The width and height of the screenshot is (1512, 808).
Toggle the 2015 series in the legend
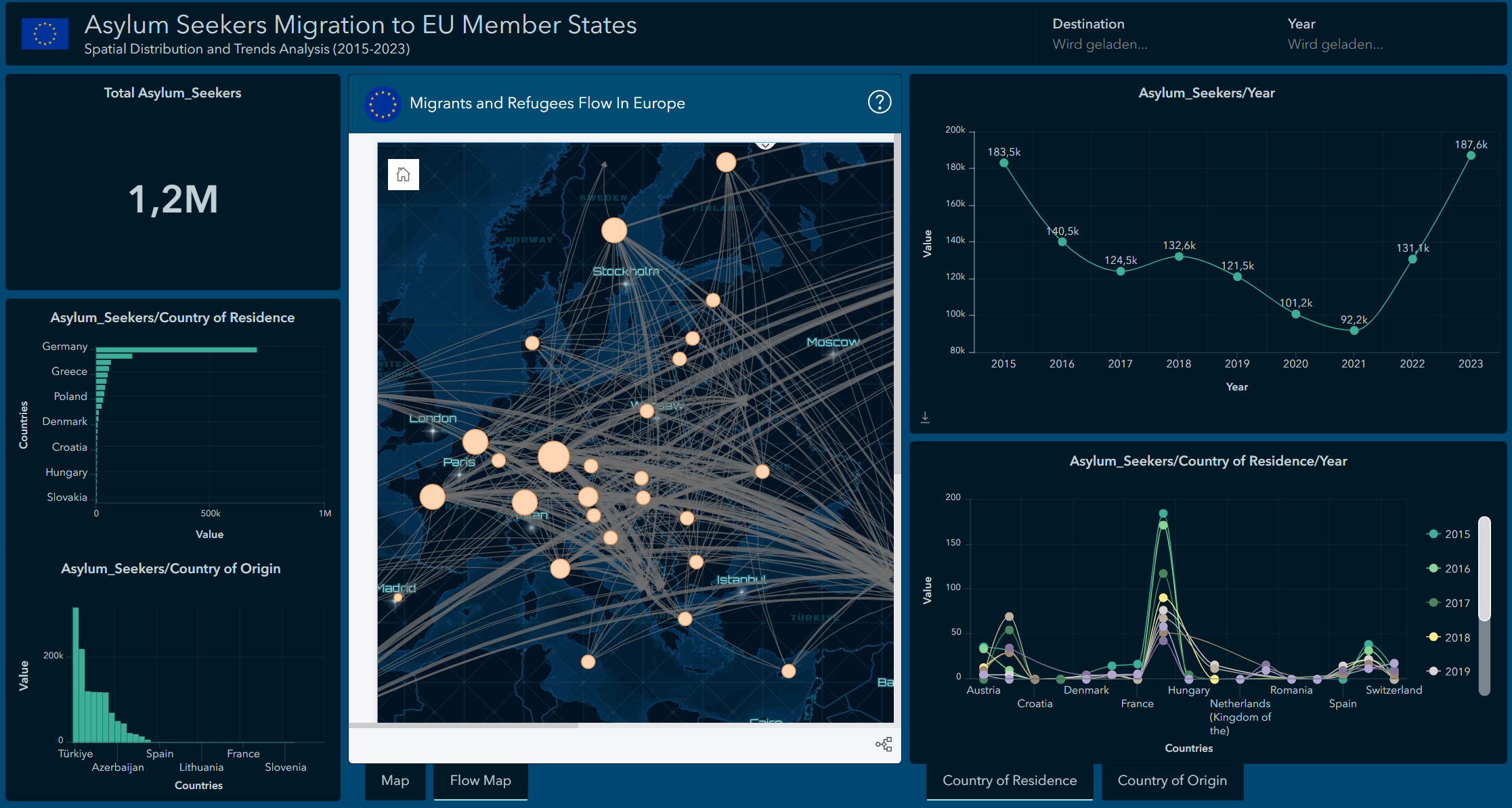coord(1448,534)
